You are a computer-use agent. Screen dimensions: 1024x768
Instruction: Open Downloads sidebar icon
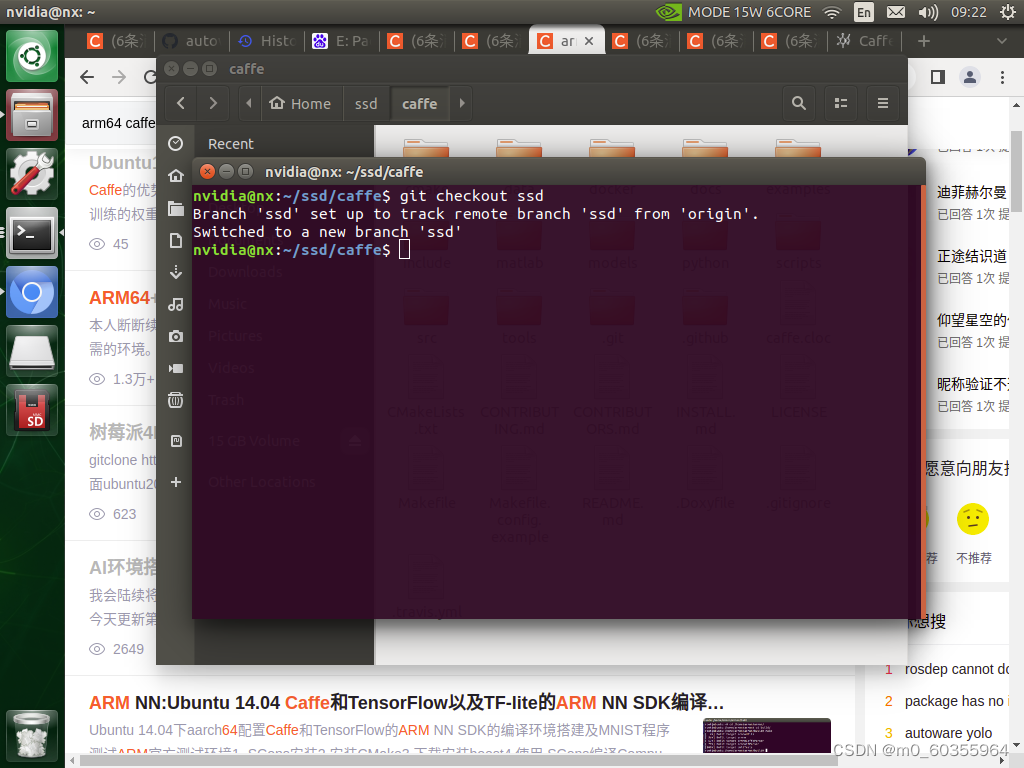pyautogui.click(x=176, y=272)
